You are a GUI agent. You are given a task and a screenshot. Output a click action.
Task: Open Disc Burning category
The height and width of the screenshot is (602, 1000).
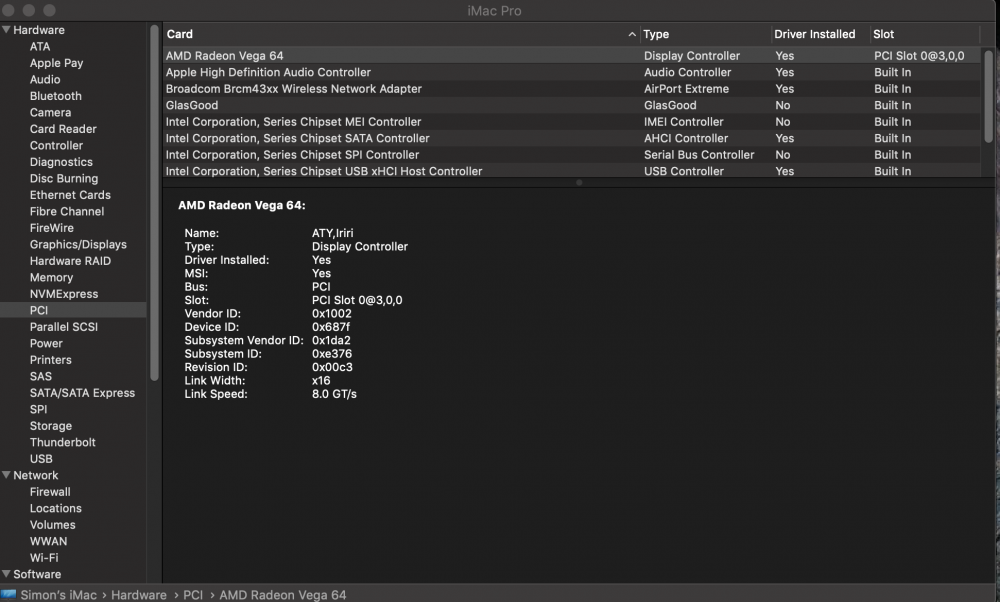[x=64, y=179]
